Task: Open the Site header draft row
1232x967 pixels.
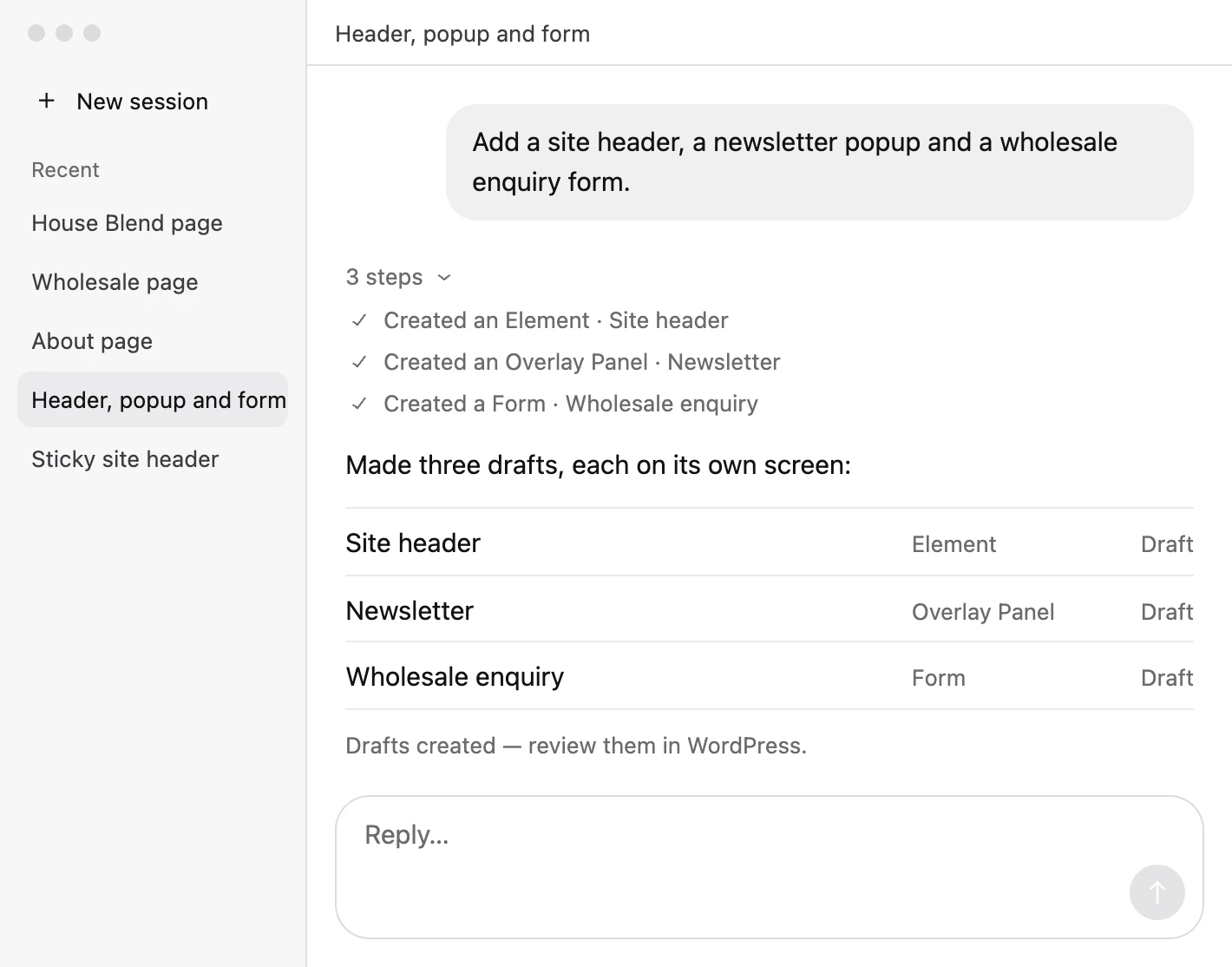Action: pyautogui.click(x=770, y=543)
